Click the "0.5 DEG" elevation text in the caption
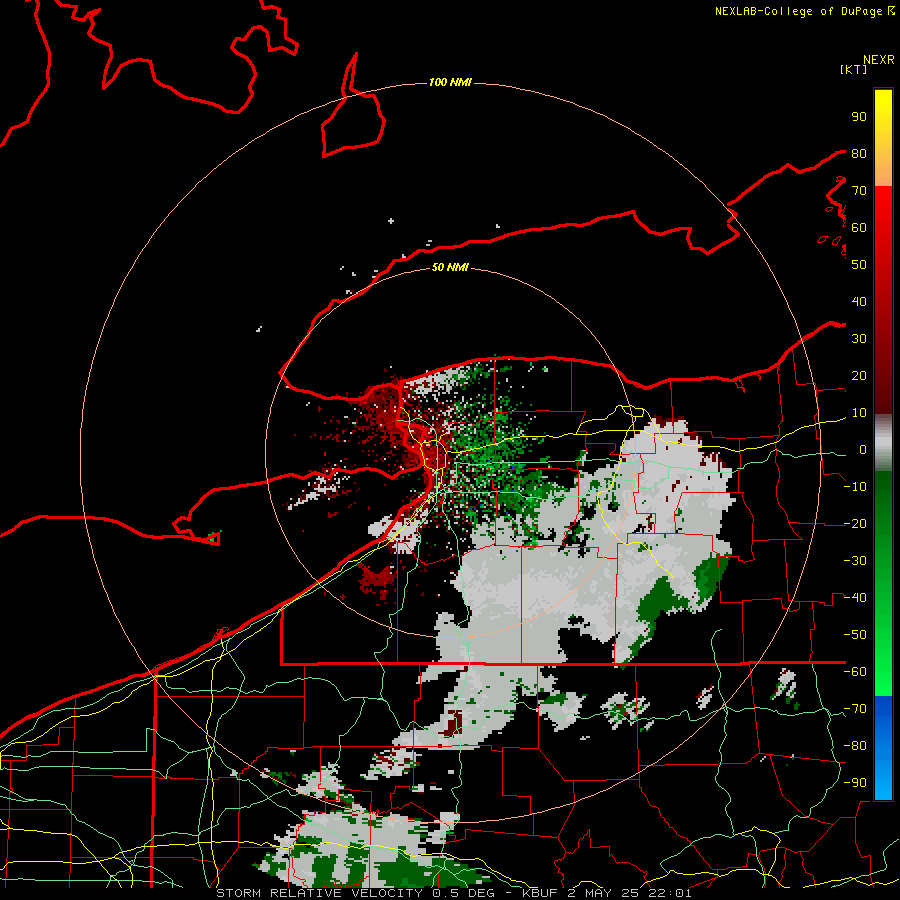The height and width of the screenshot is (900, 900). click(465, 893)
